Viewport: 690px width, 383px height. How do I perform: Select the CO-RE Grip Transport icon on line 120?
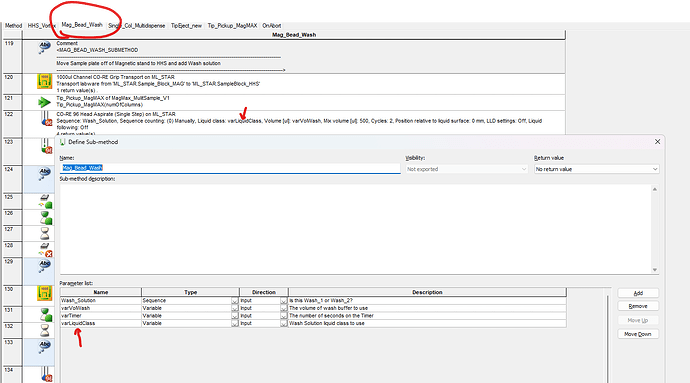tap(44, 81)
